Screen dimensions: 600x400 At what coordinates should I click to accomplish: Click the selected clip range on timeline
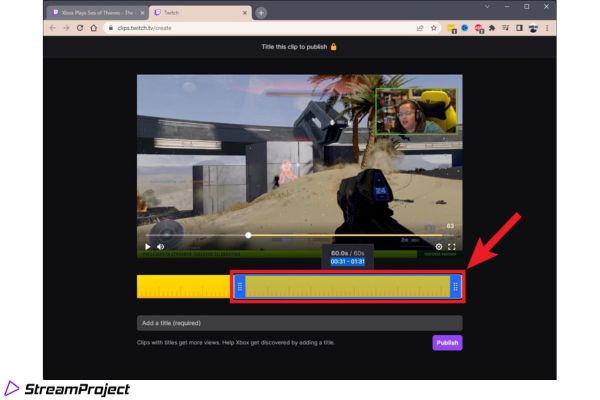coord(347,286)
